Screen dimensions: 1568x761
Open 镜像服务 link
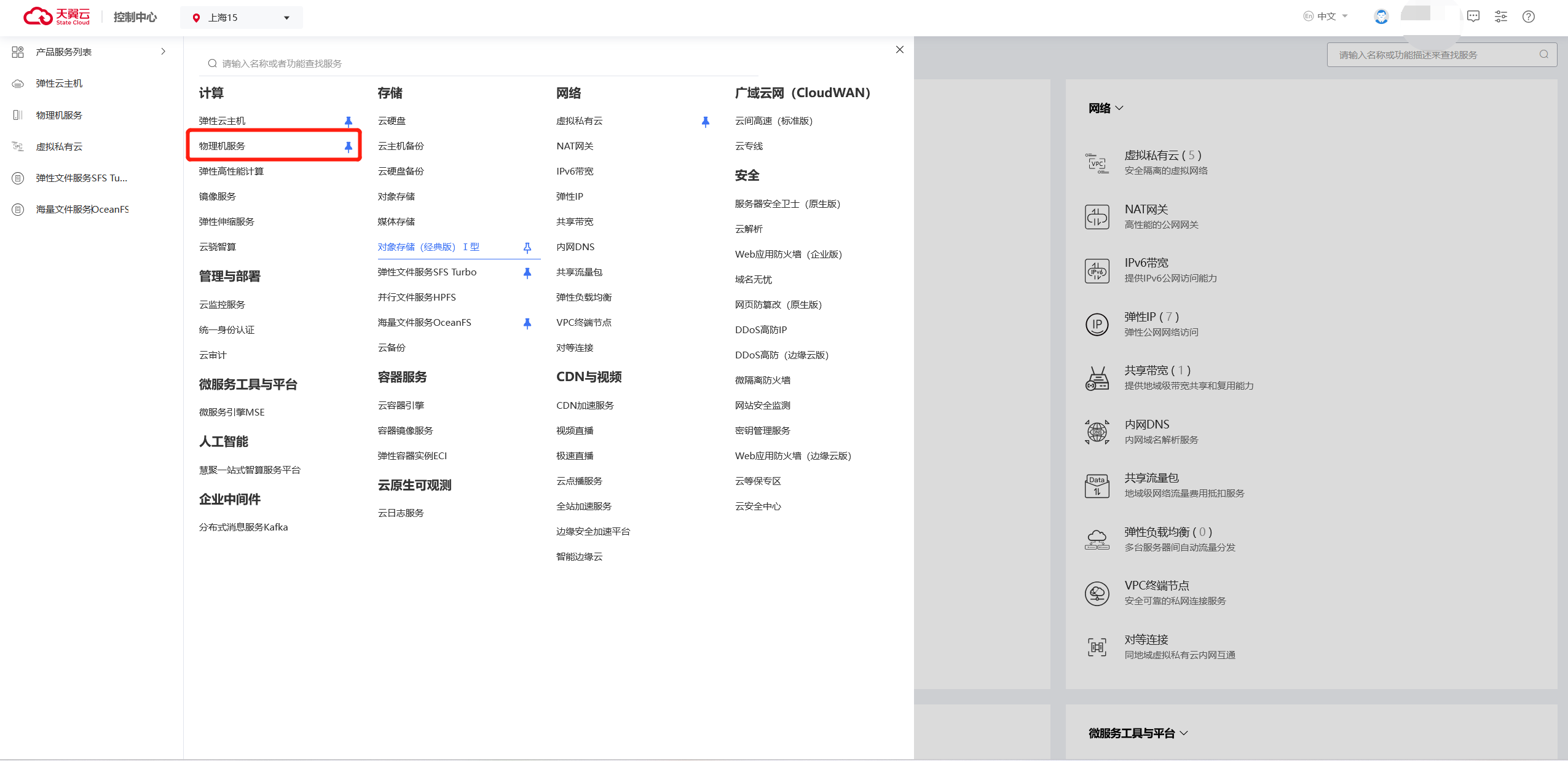click(x=218, y=197)
